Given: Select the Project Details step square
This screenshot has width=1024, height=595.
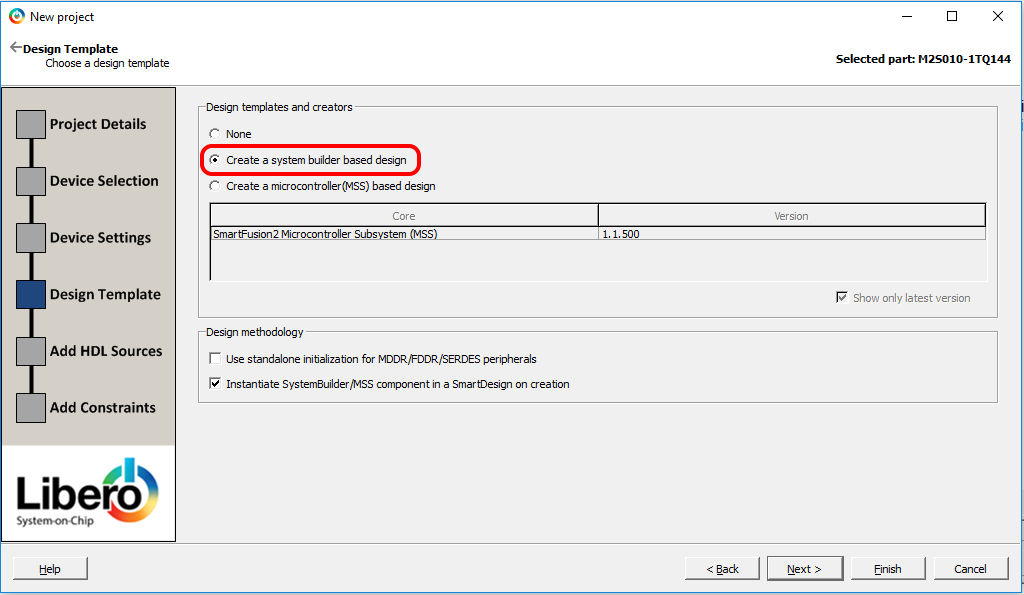Looking at the screenshot, I should click(x=31, y=124).
